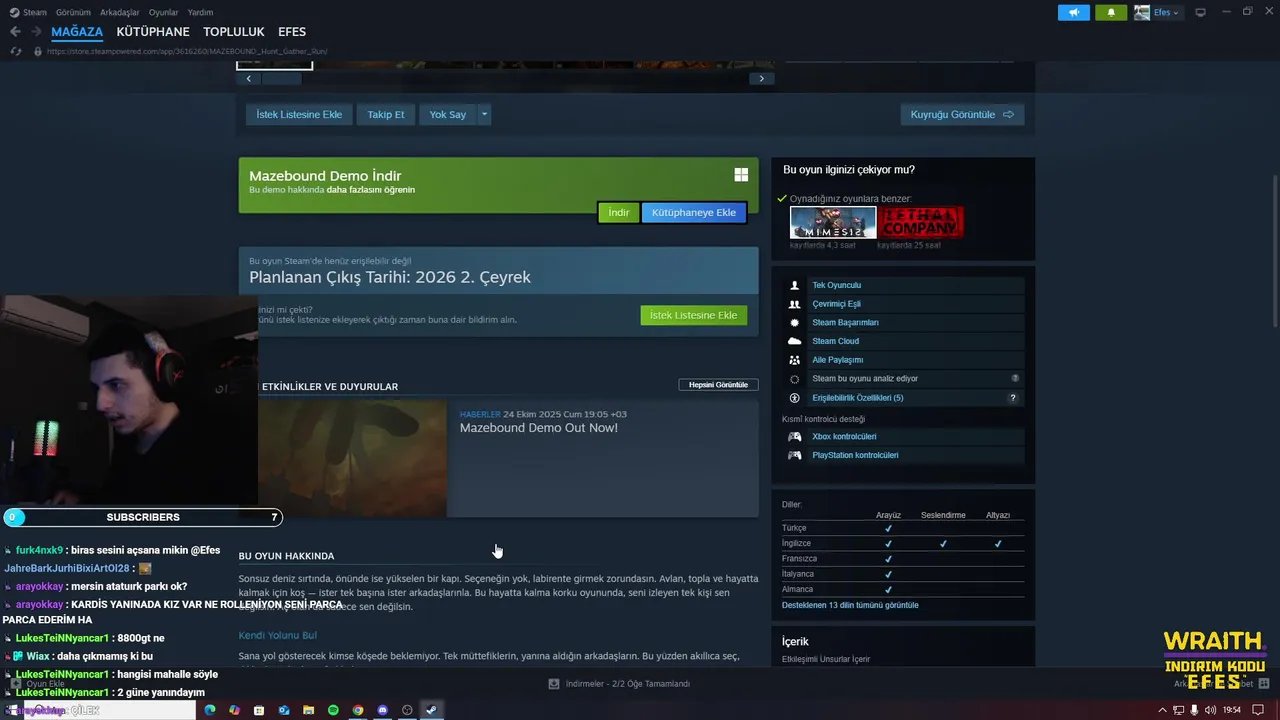
Task: Reload the store page with the refresh icon
Action: coord(15,51)
